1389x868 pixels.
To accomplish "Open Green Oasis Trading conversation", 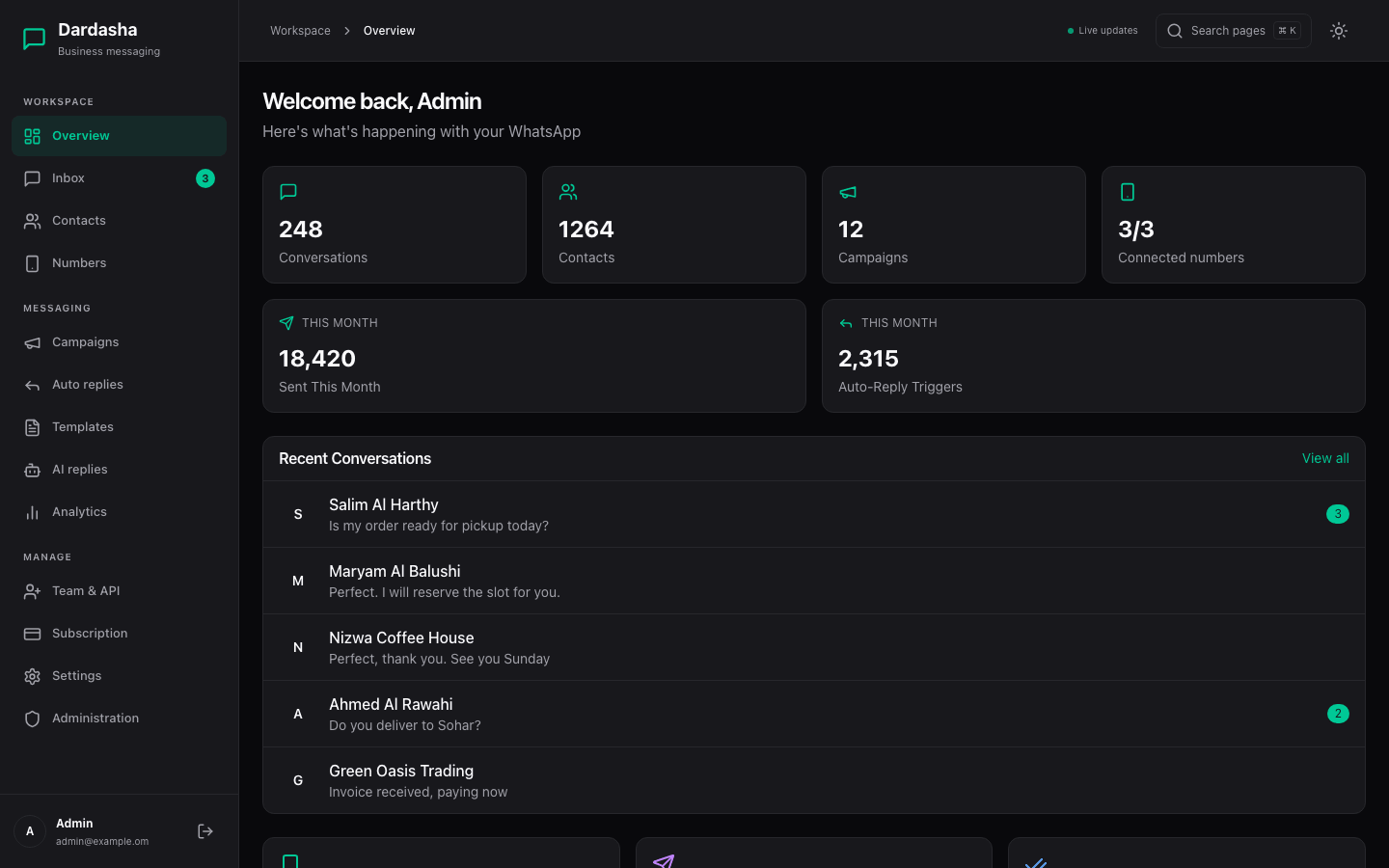I will coord(814,780).
